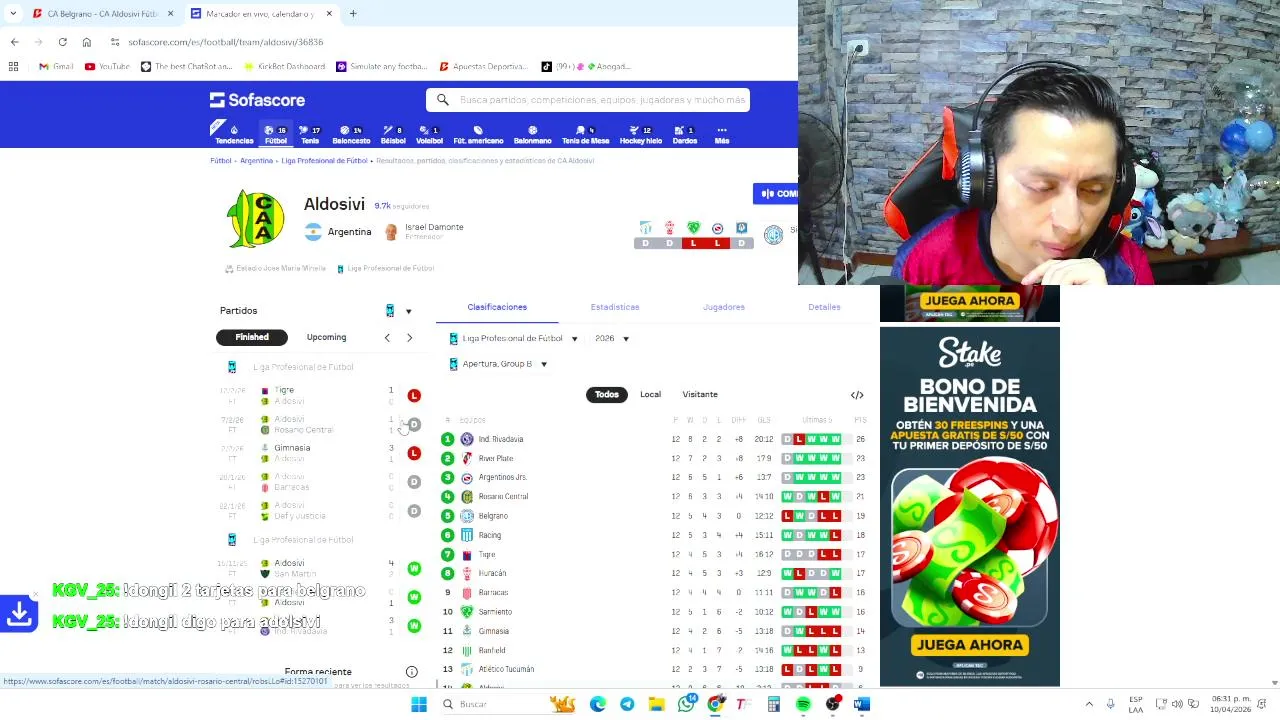
Task: Switch to the Detalles tab
Action: (824, 307)
